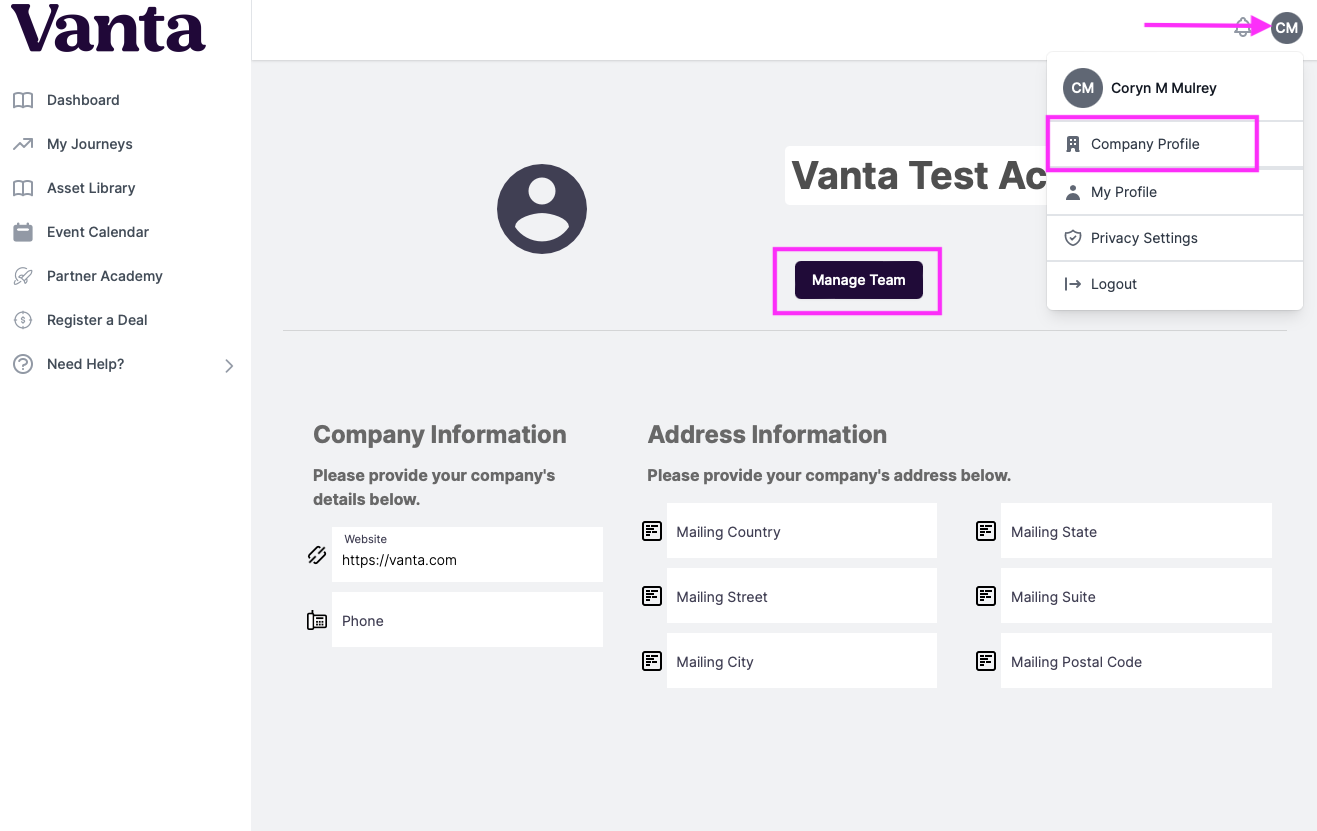This screenshot has height=831, width=1317.
Task: Go to My Journeys
Action: (x=90, y=144)
